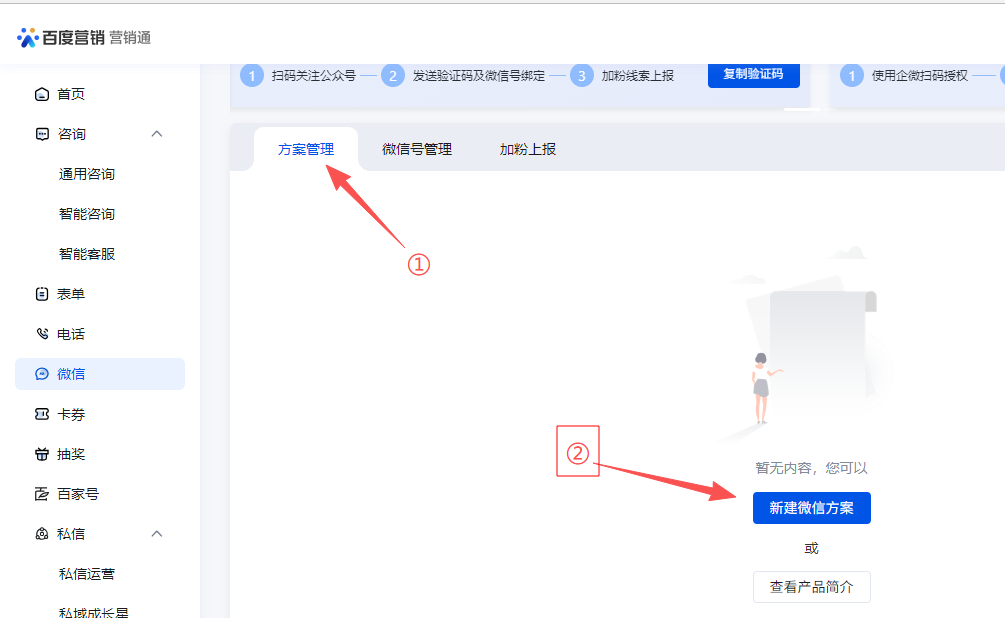The height and width of the screenshot is (618, 1005).
Task: Click the 电话 phone icon
Action: 42,334
